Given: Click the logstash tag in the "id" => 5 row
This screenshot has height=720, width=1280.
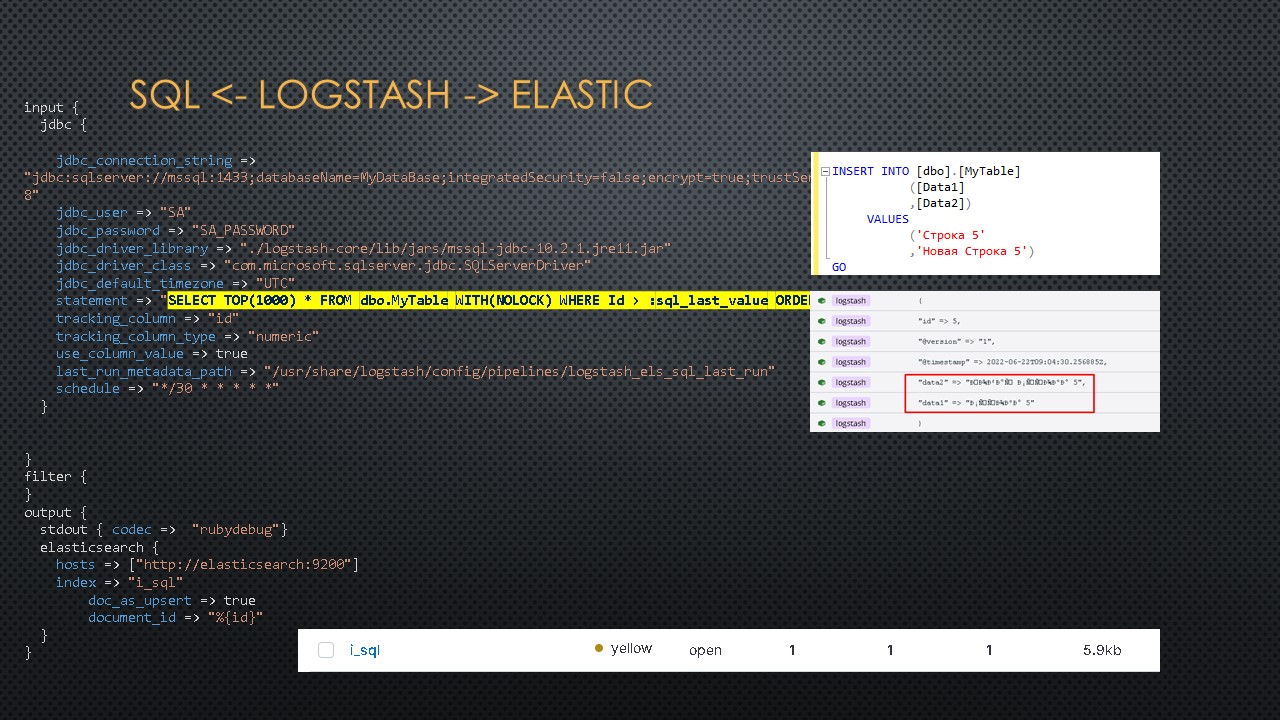Looking at the screenshot, I should (x=851, y=321).
